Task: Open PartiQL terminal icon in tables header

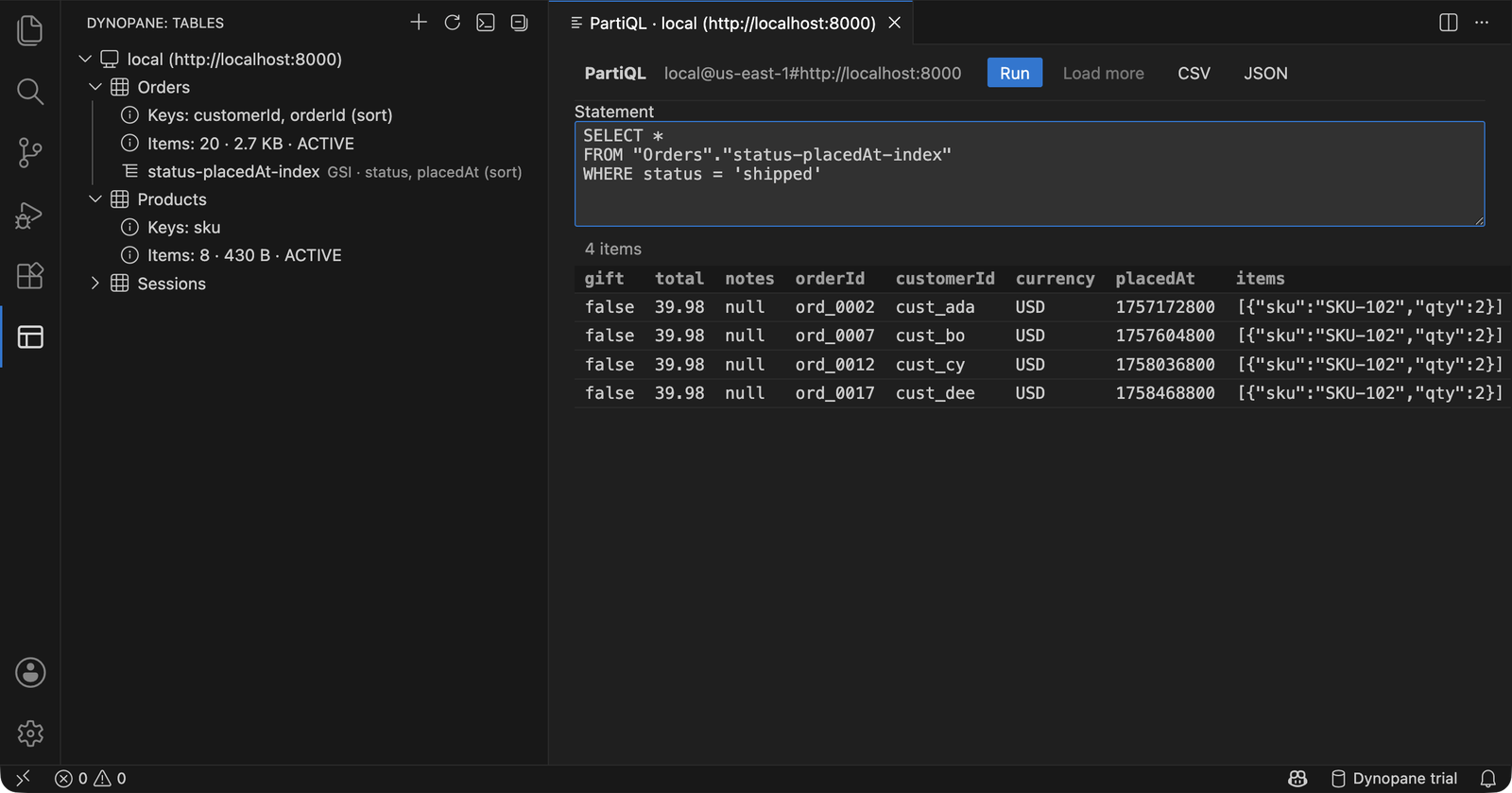Action: pyautogui.click(x=486, y=22)
